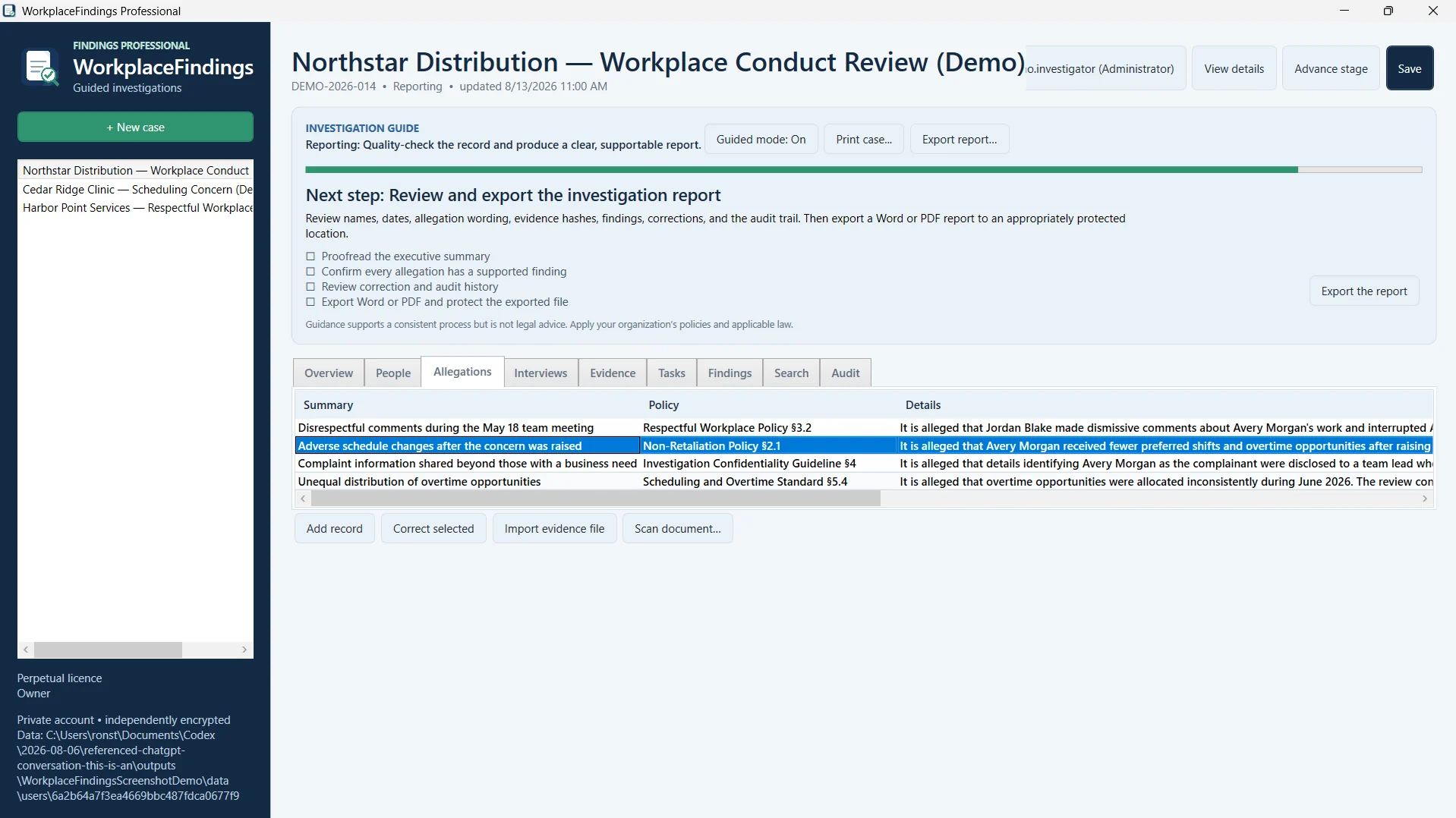Click the case list horizontal scrollbar thumb
Viewport: 1456px width, 818px height.
coord(108,650)
